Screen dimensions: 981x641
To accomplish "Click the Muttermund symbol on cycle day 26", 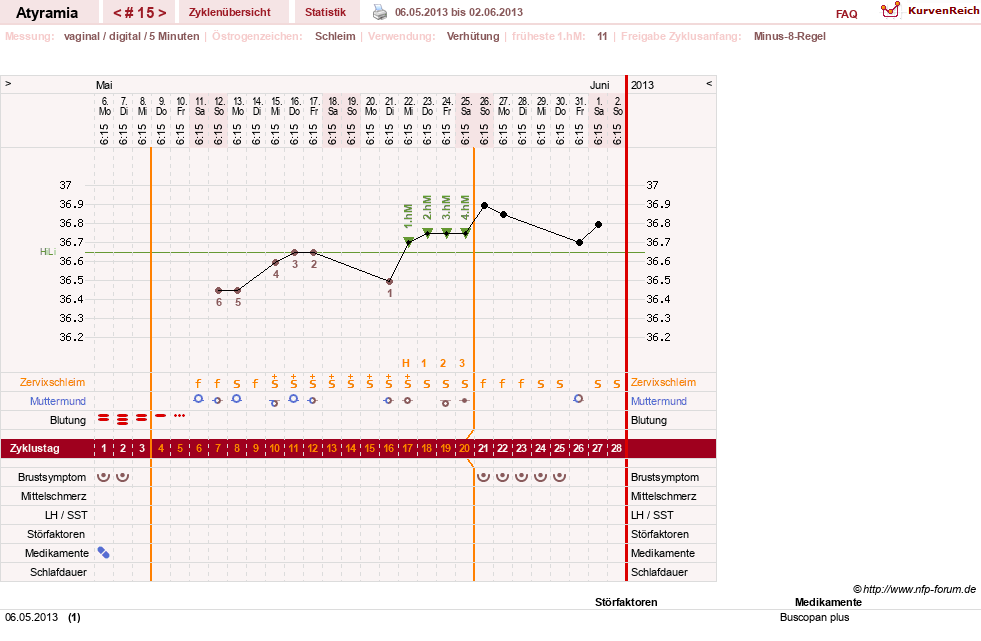I will point(578,398).
